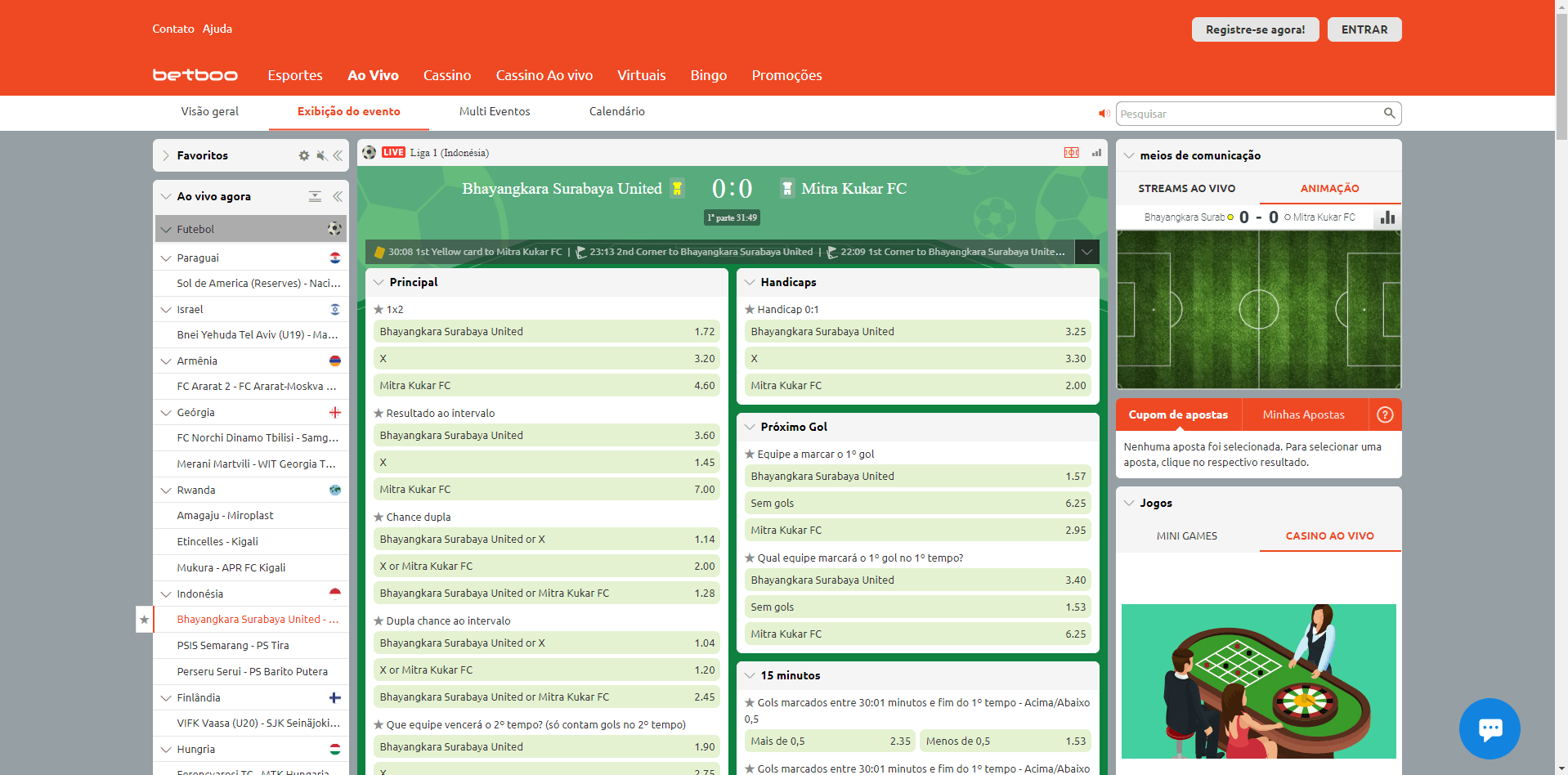
Task: Favorite the Dupla chance ao intervalo market
Action: pos(379,621)
